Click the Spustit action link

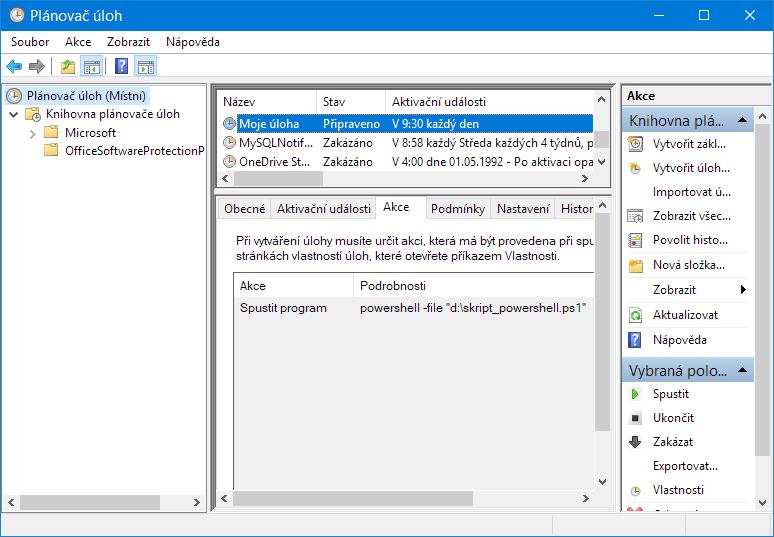[670, 394]
